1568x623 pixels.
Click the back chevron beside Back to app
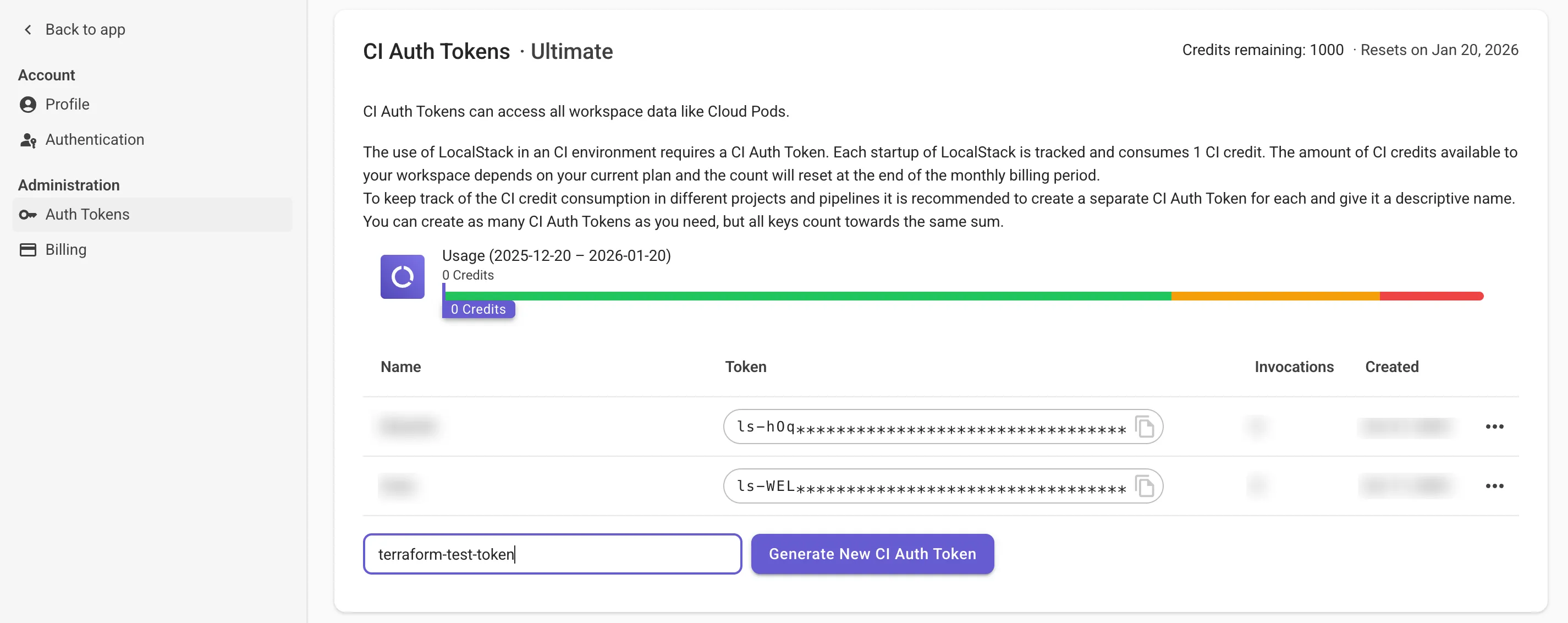click(x=28, y=29)
